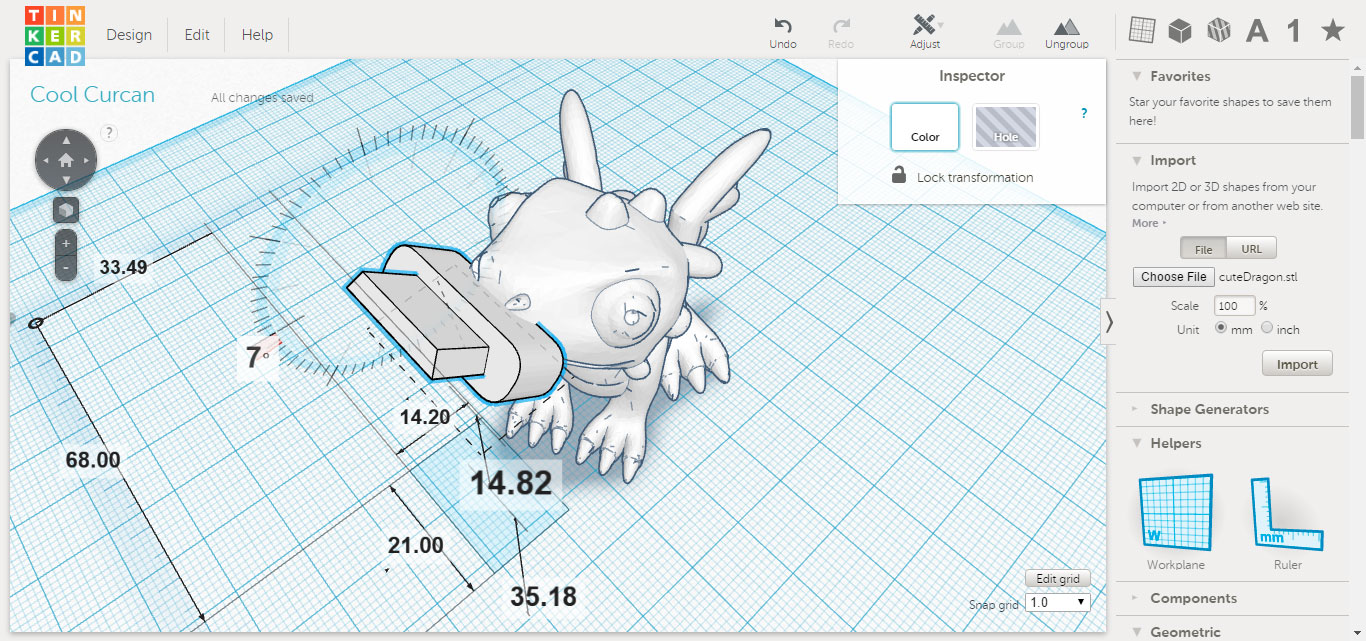Click the Group shapes button
Image resolution: width=1366 pixels, height=641 pixels.
pyautogui.click(x=1009, y=33)
